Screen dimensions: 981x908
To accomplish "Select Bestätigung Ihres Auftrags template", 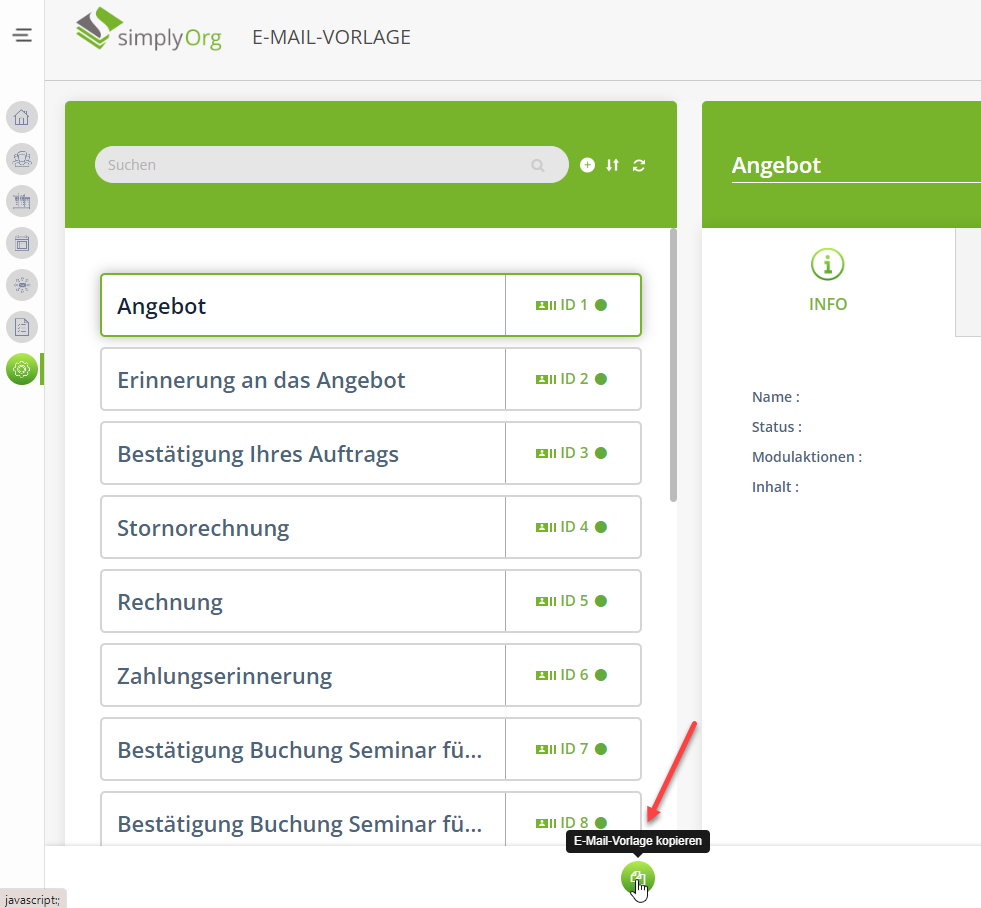I will point(302,454).
